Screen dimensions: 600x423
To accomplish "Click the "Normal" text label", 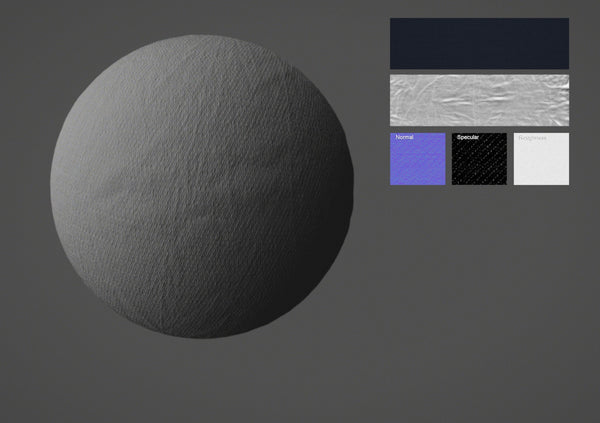I will 405,137.
